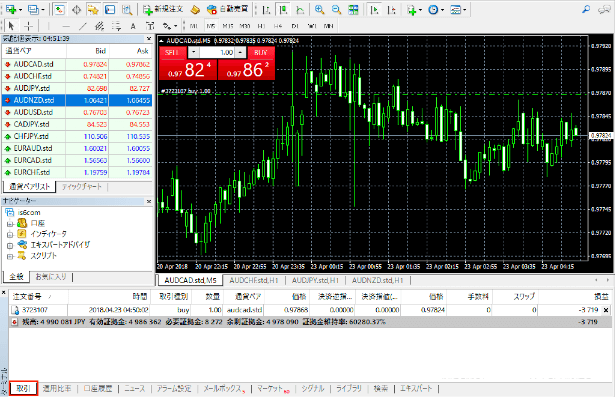615x397 pixels.
Task: Switch to the AUDNZD.std,H1 chart tab
Action: coord(377,280)
